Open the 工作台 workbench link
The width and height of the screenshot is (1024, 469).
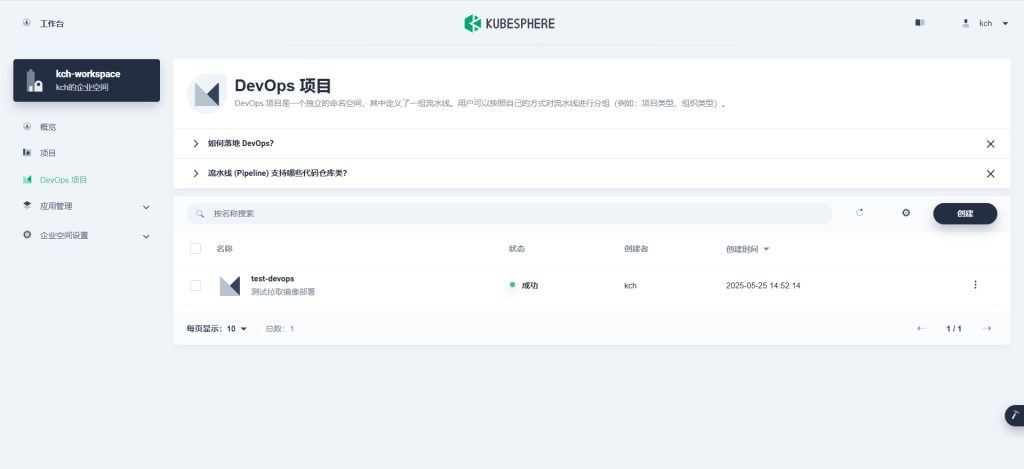[x=52, y=24]
